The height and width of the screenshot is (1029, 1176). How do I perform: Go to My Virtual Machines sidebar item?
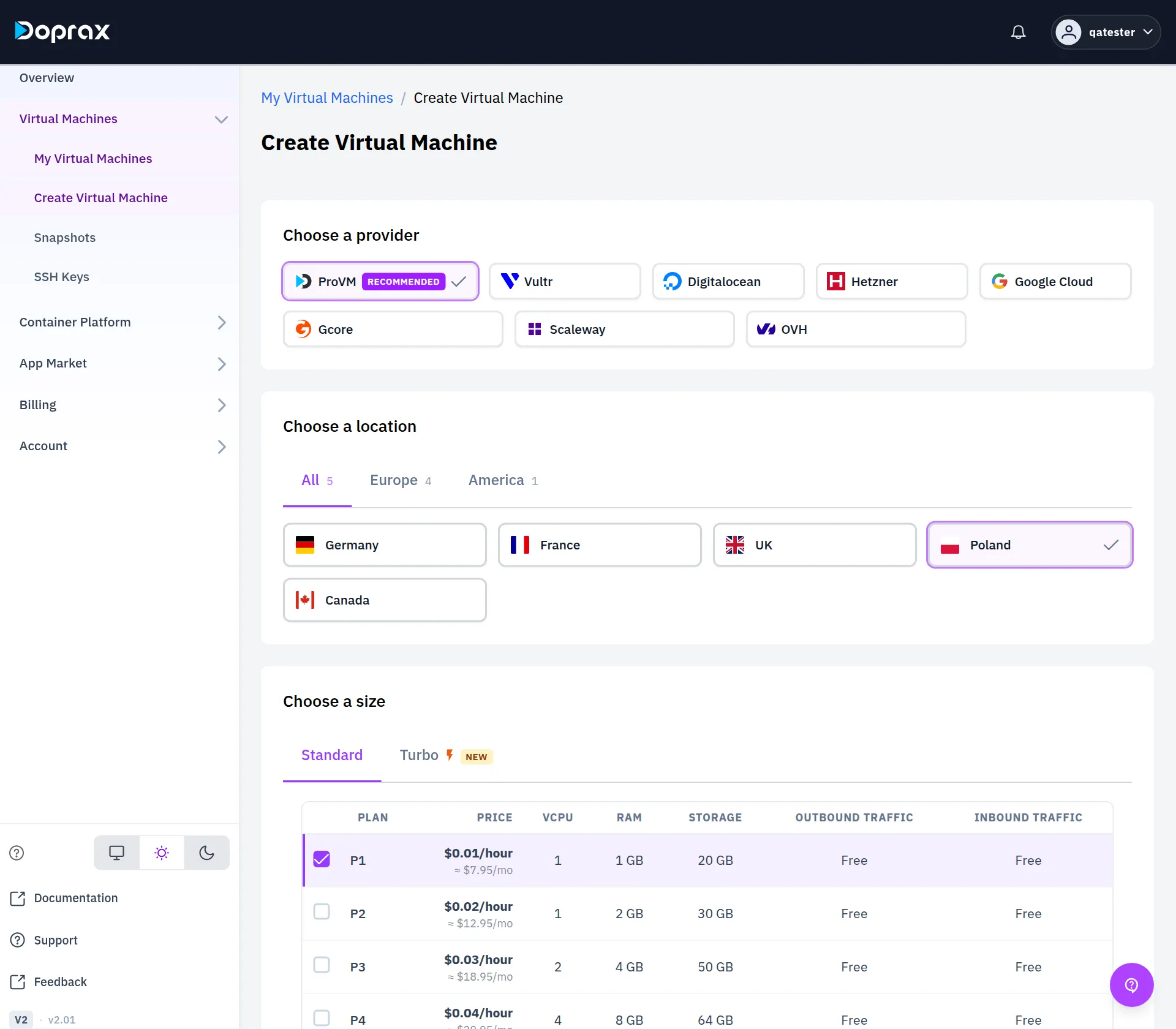pyautogui.click(x=93, y=159)
